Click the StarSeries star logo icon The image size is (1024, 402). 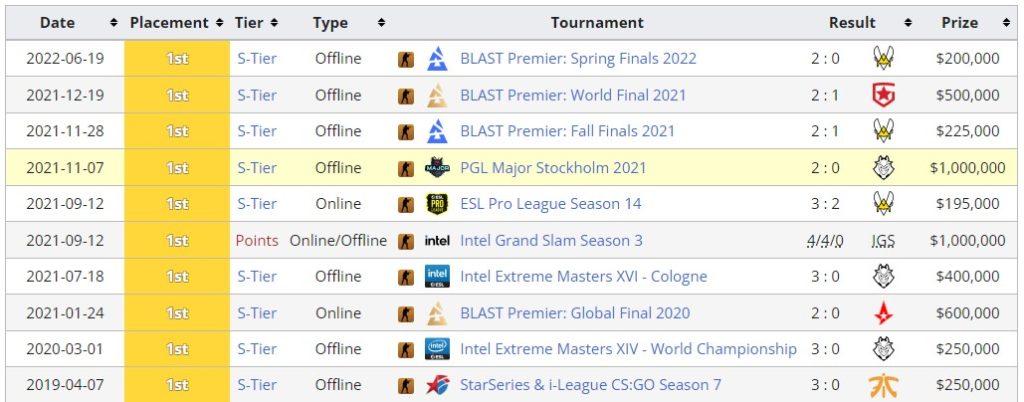click(437, 386)
